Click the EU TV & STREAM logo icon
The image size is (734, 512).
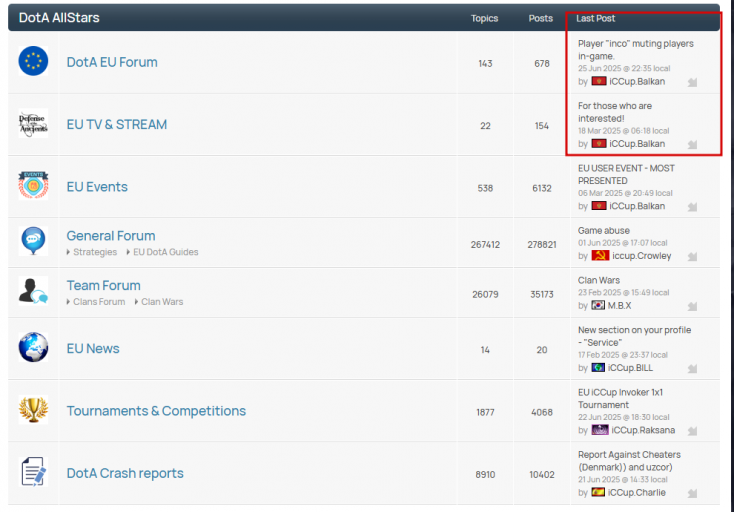pyautogui.click(x=33, y=124)
